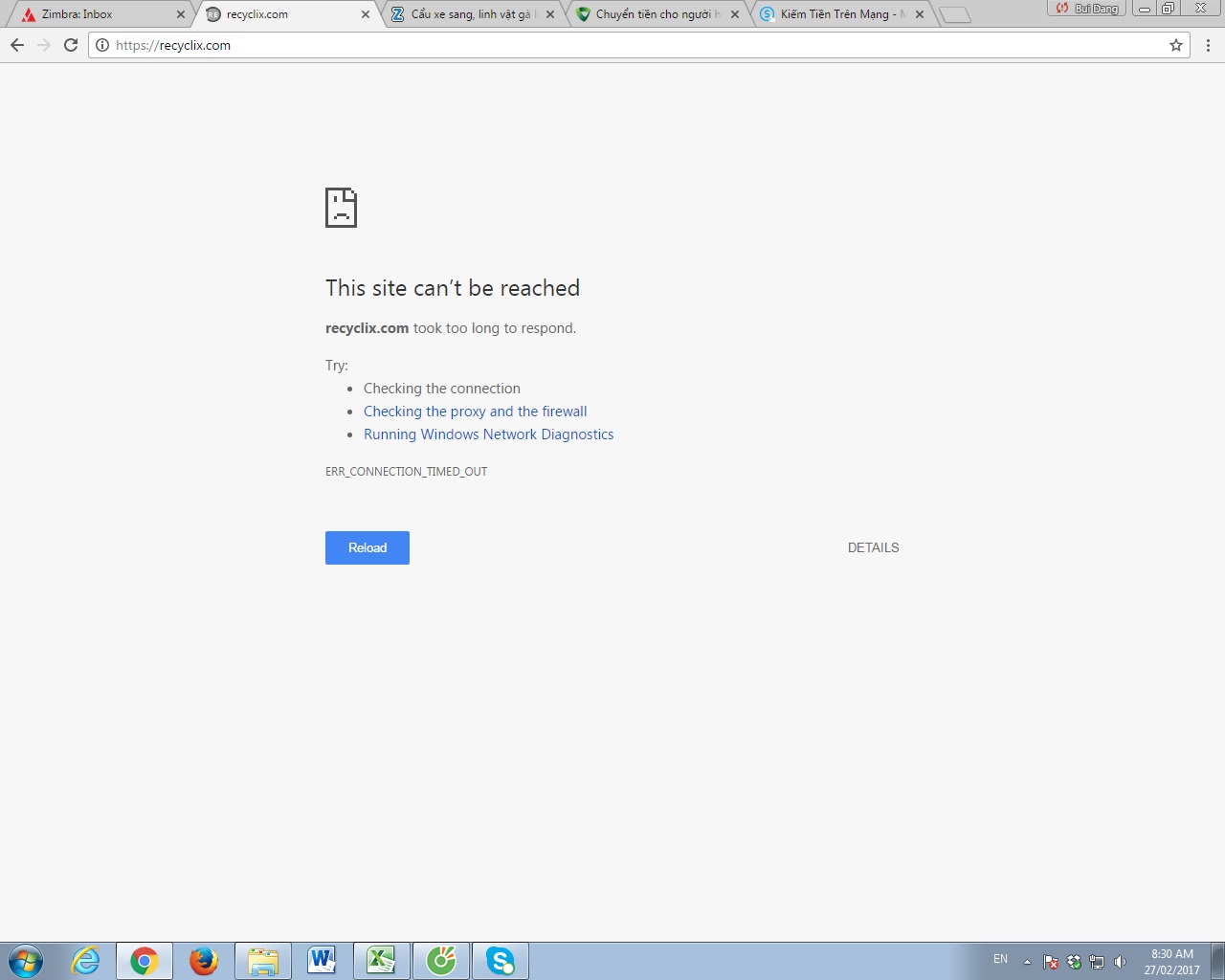The width and height of the screenshot is (1225, 980).
Task: Open the Chrome three-dot menu
Action: point(1208,45)
